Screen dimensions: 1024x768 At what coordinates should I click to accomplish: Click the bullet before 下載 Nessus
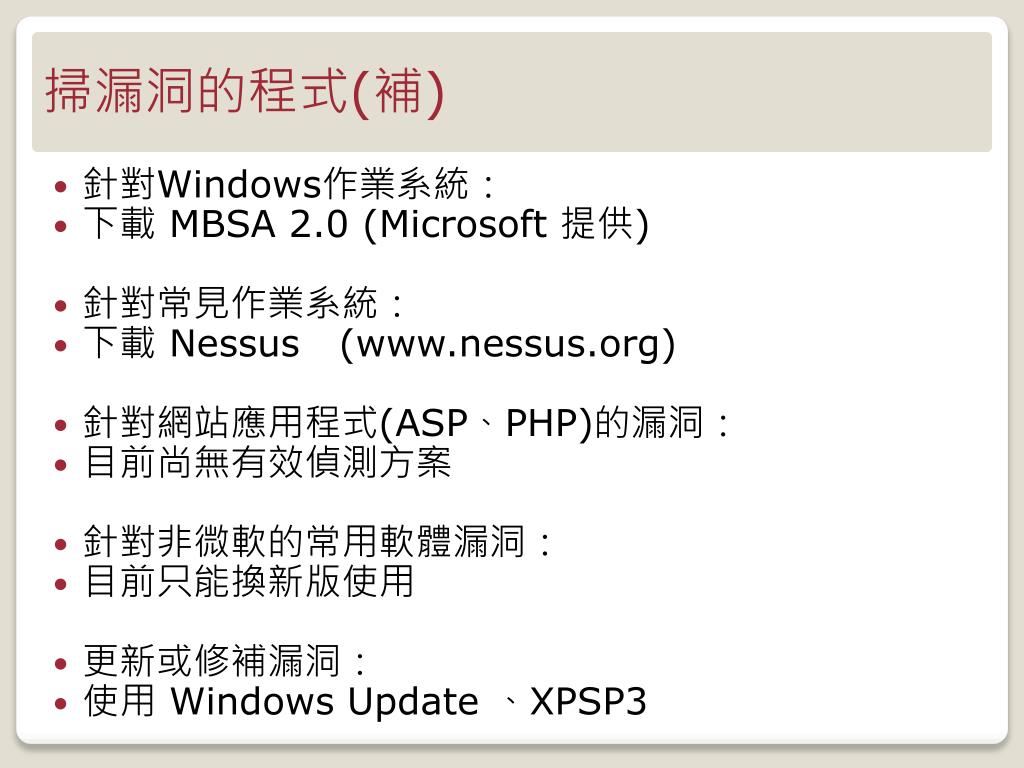pyautogui.click(x=61, y=346)
